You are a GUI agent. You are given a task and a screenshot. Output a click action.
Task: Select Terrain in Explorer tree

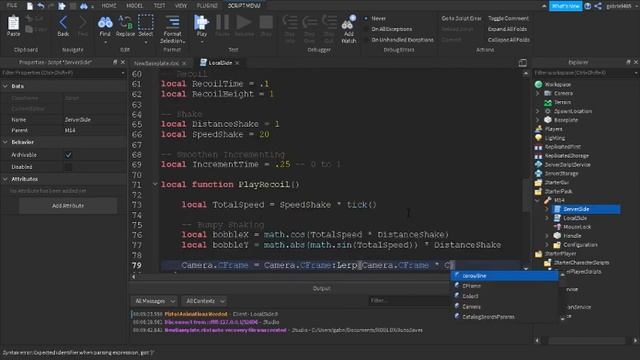(x=562, y=102)
